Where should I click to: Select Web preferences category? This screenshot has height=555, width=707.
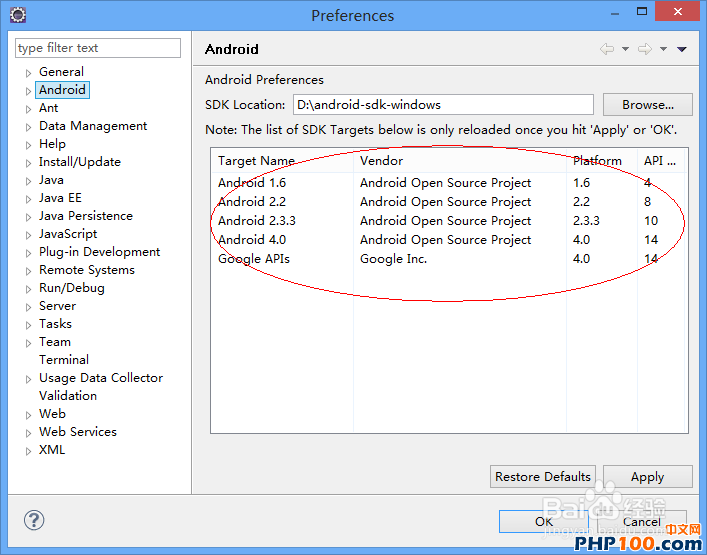tap(52, 414)
